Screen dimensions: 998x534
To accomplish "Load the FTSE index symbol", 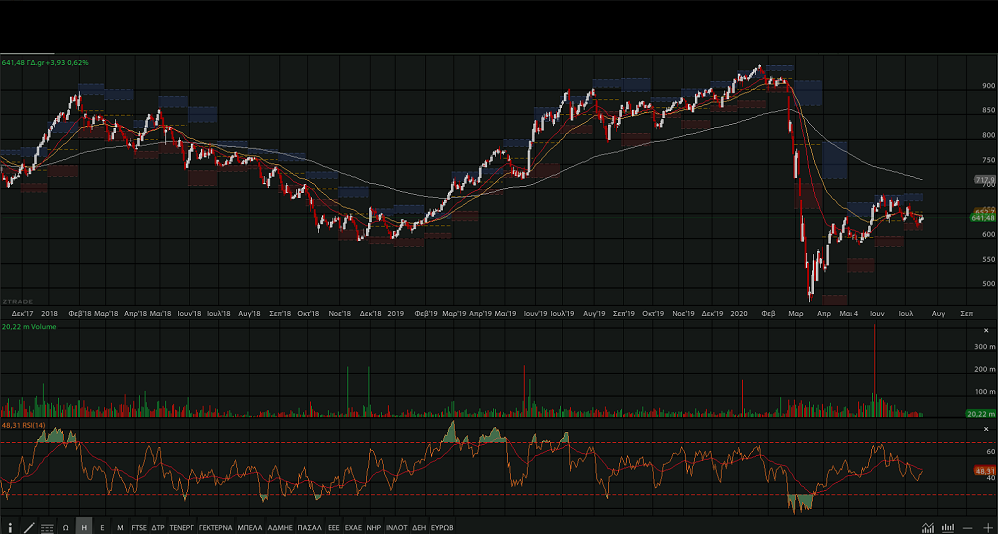I will coord(139,526).
